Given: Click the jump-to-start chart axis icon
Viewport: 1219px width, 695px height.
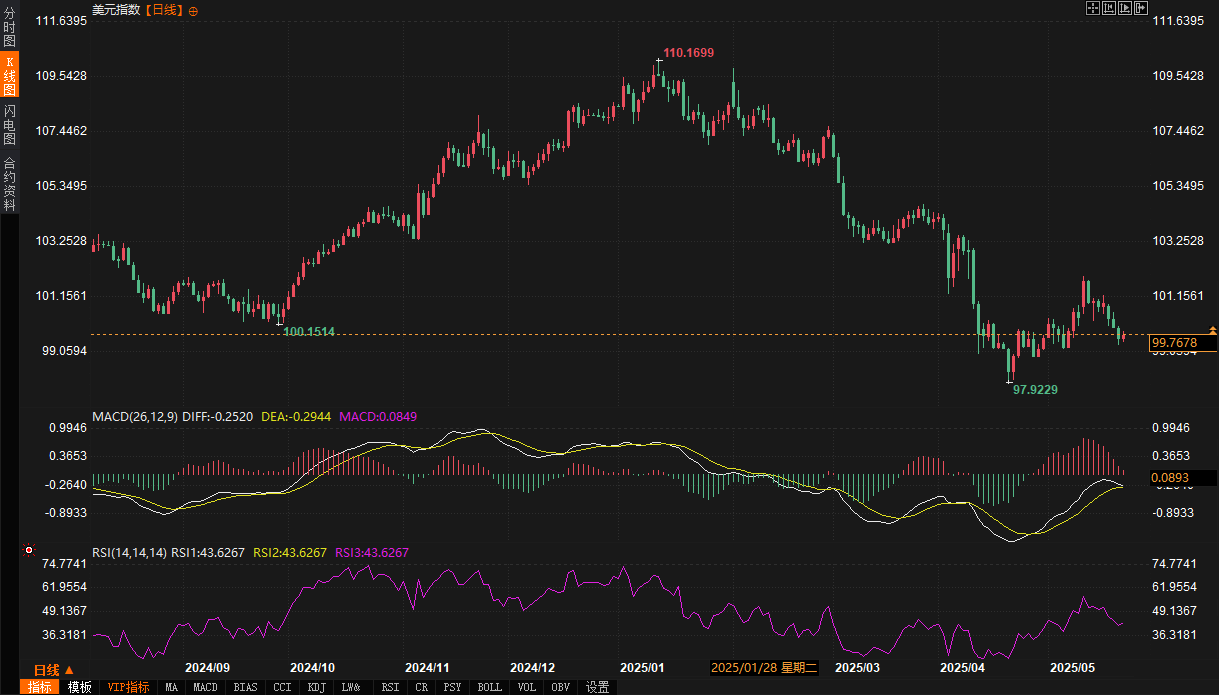Looking at the screenshot, I should 1109,8.
